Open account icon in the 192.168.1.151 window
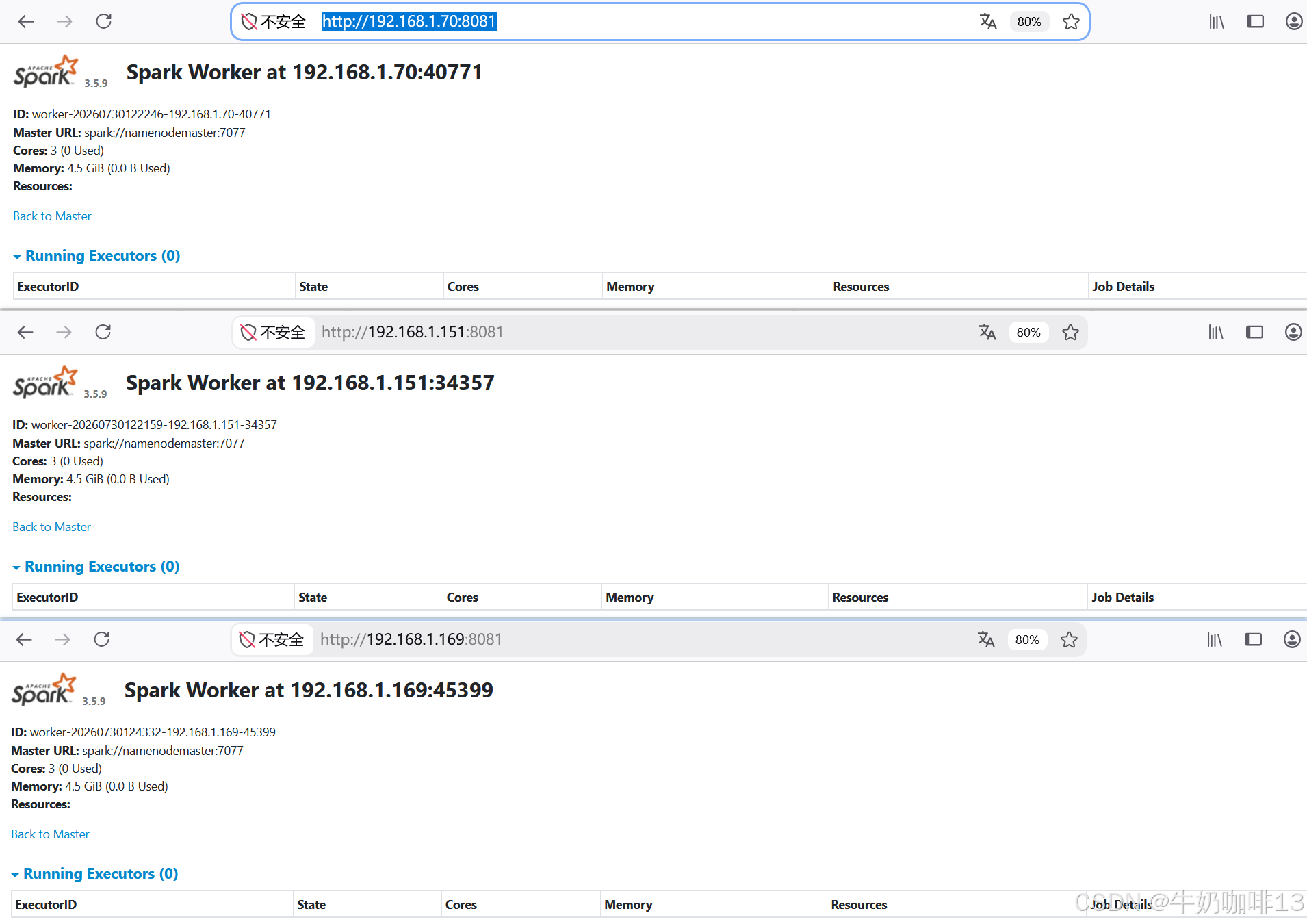The height and width of the screenshot is (924, 1307). click(x=1293, y=333)
